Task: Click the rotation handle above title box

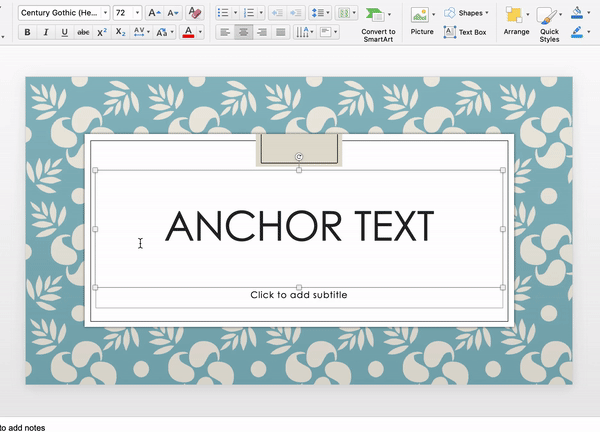Action: (x=299, y=157)
